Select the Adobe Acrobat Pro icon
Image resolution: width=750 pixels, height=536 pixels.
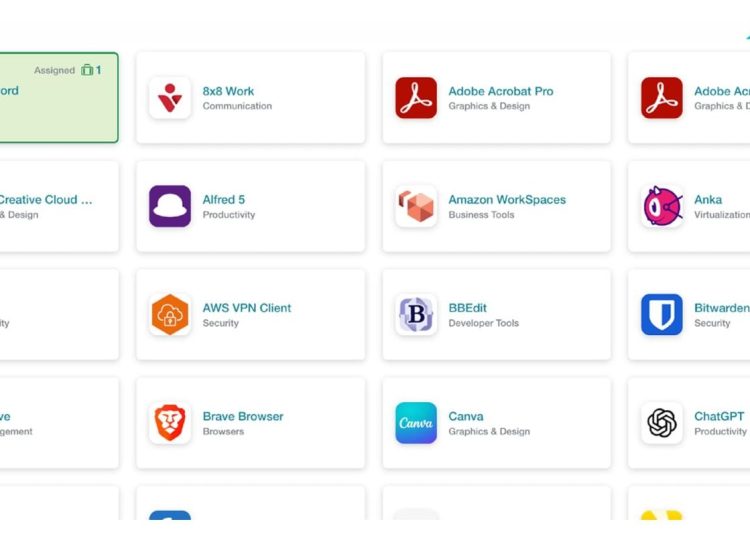point(416,98)
